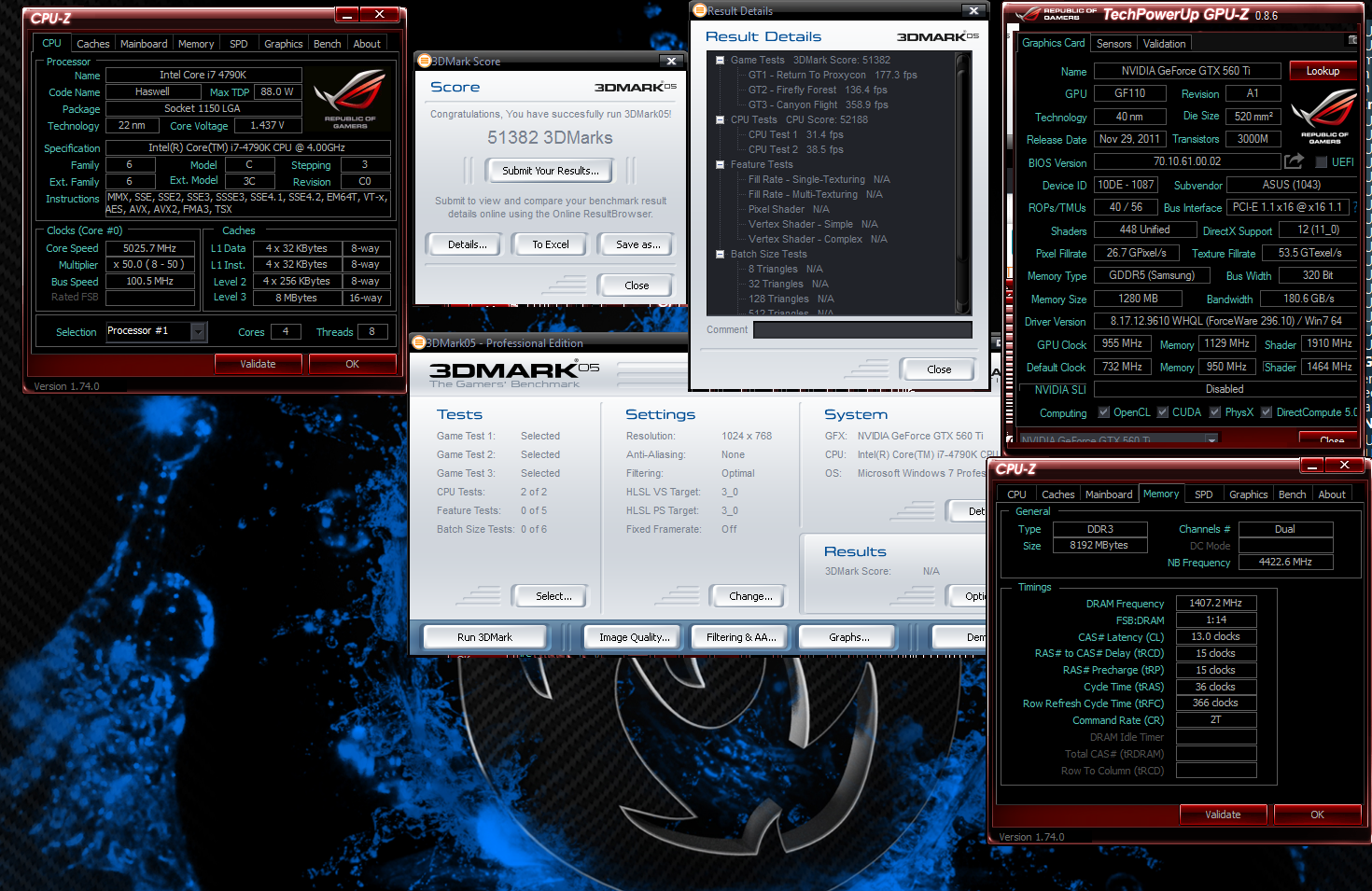Image resolution: width=1372 pixels, height=891 pixels.
Task: Click Change... under Settings
Action: [x=750, y=596]
